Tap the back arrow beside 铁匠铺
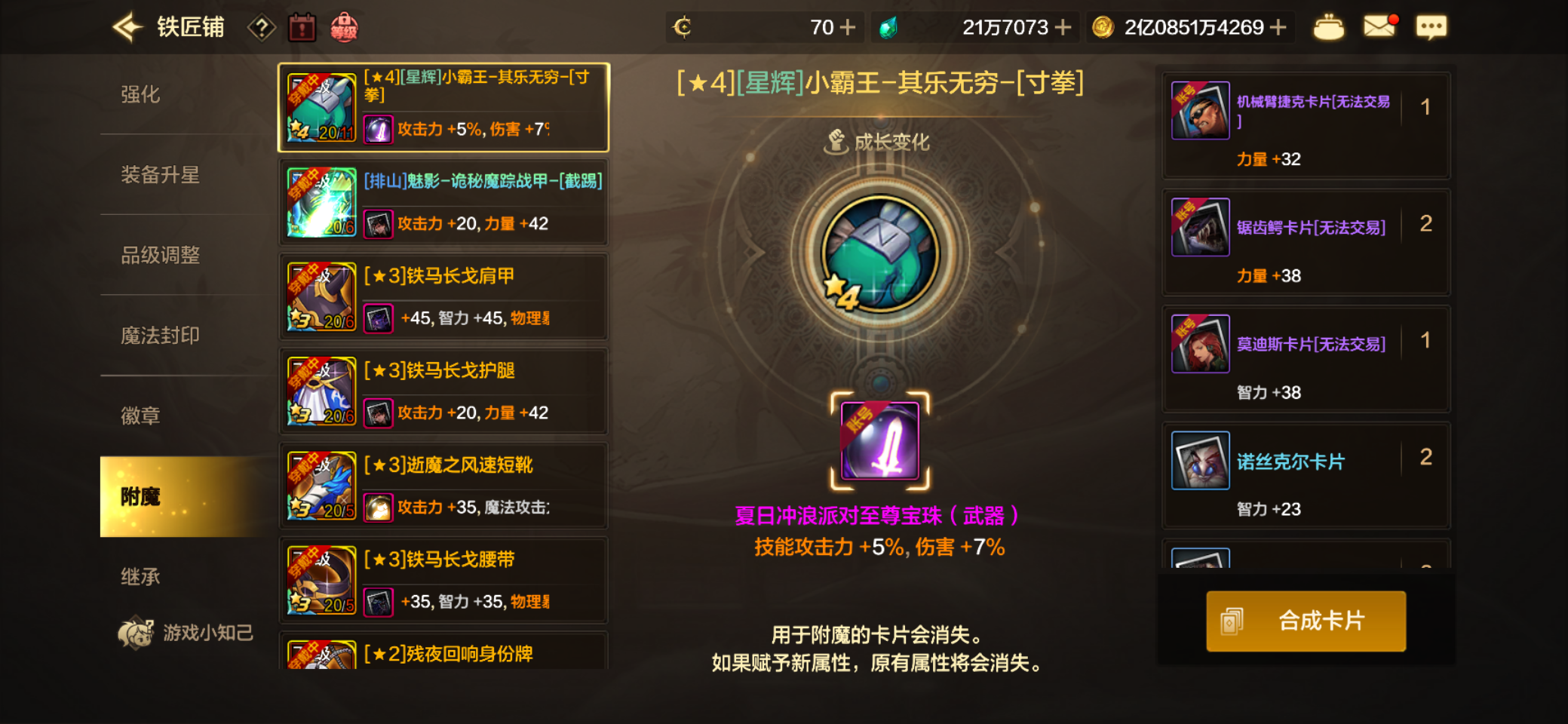The width and height of the screenshot is (1568, 724). coord(127,28)
